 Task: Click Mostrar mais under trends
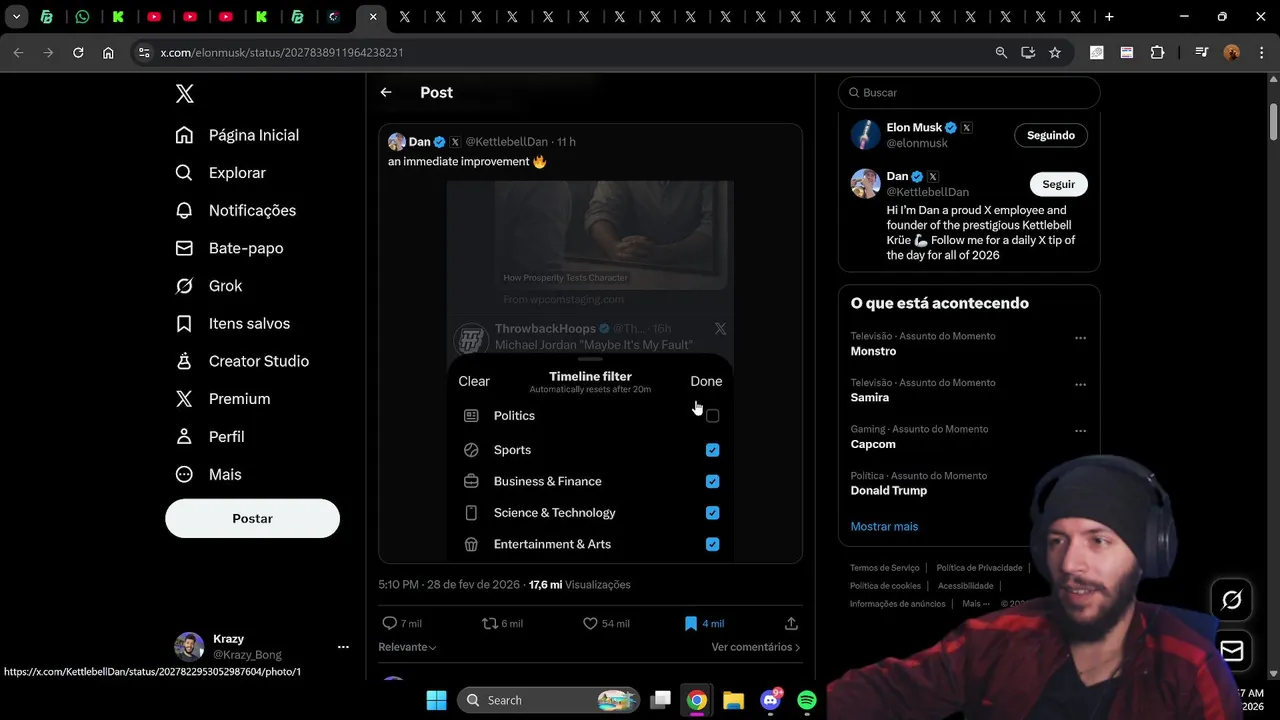pyautogui.click(x=884, y=526)
